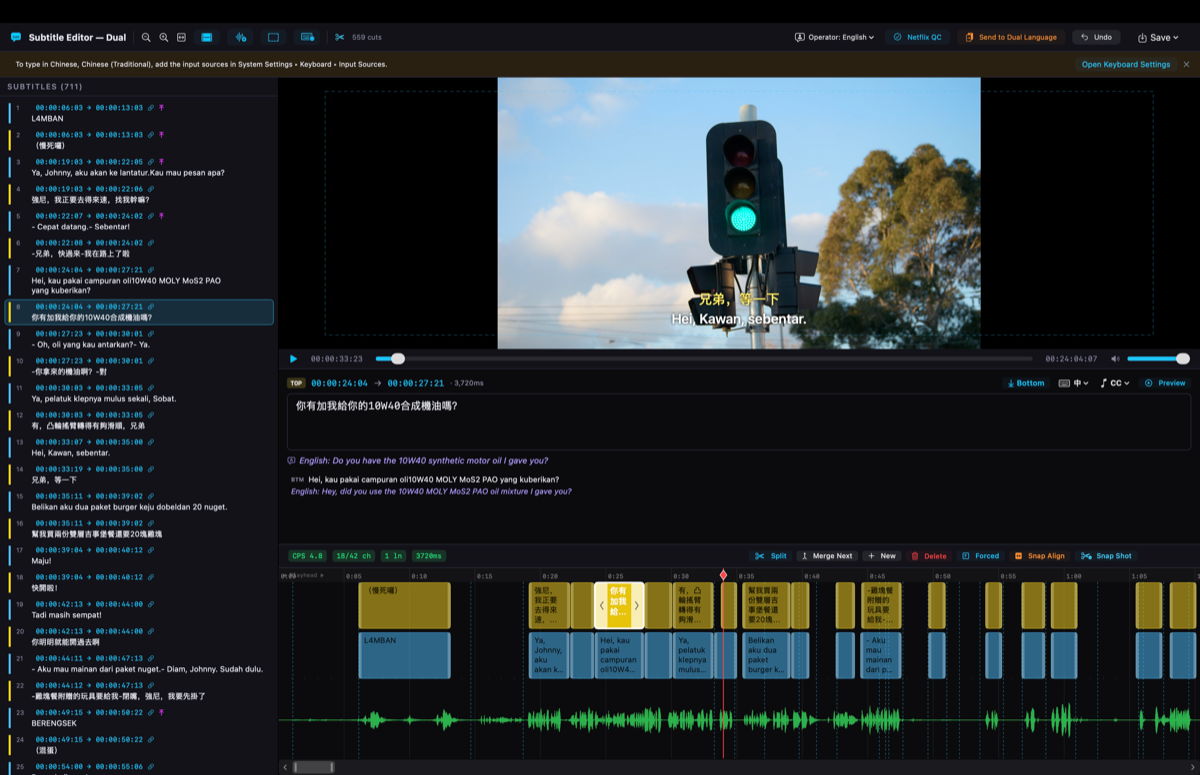Select the L4MBAN blue timeline clip
This screenshot has height=775, width=1200.
point(404,655)
